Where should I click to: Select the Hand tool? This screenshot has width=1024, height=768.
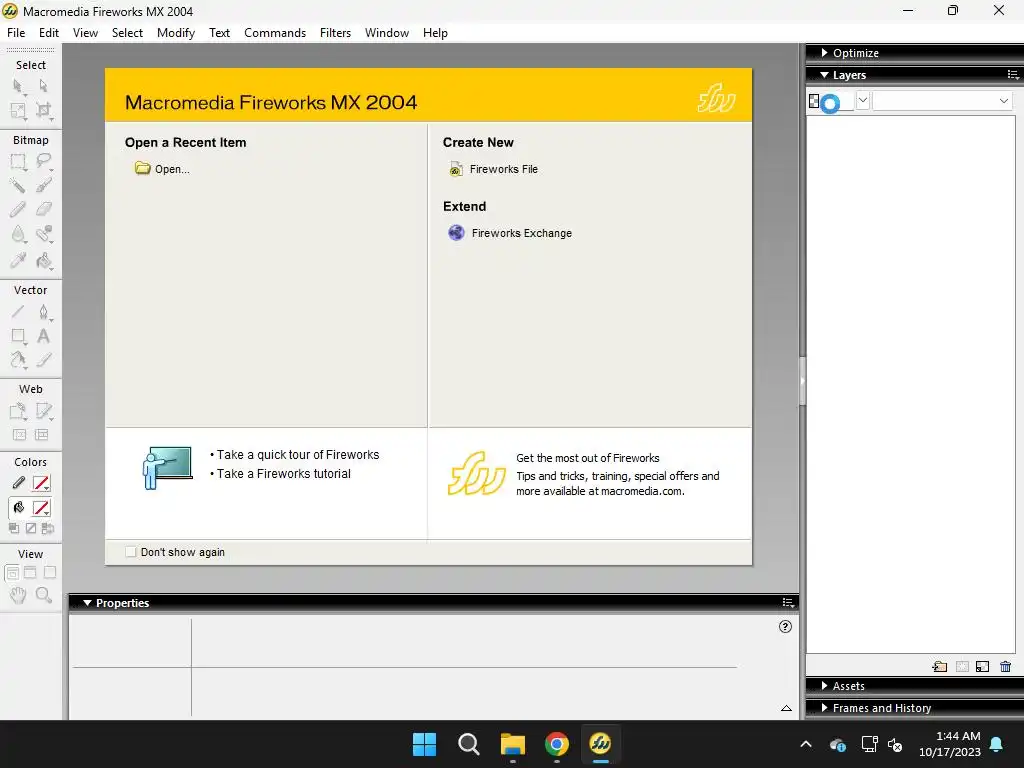tap(18, 595)
